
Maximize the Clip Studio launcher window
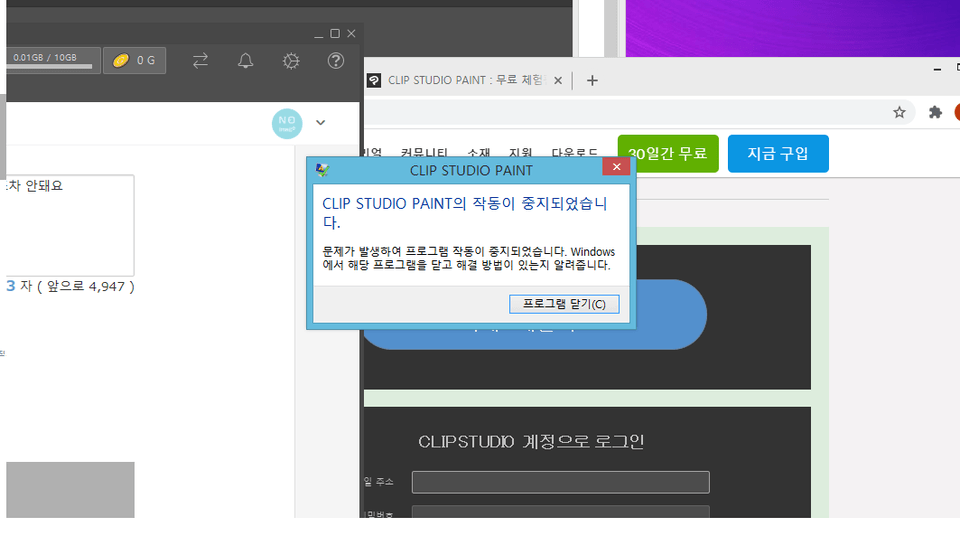[x=335, y=34]
